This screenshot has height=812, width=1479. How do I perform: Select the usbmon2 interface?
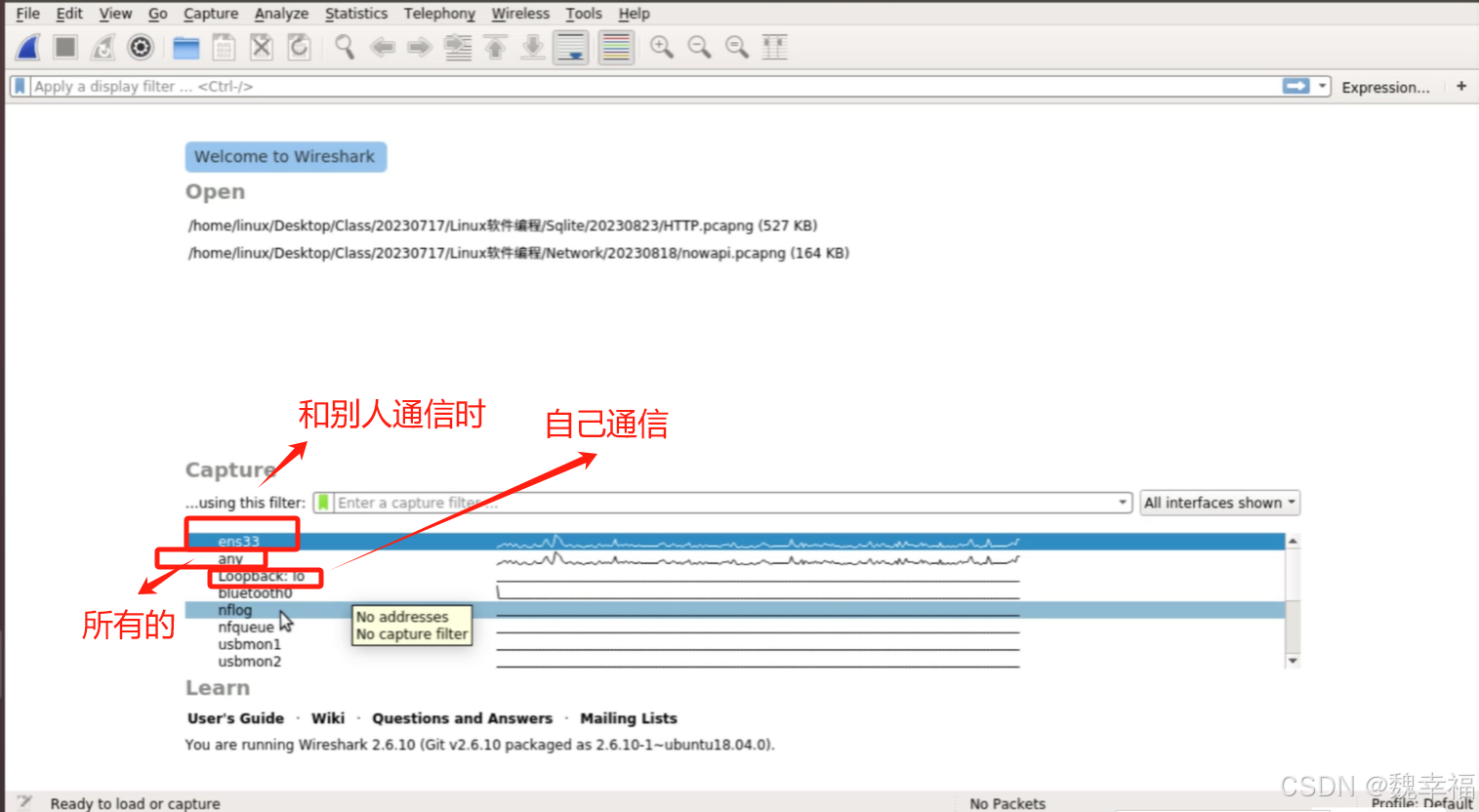pos(735,661)
